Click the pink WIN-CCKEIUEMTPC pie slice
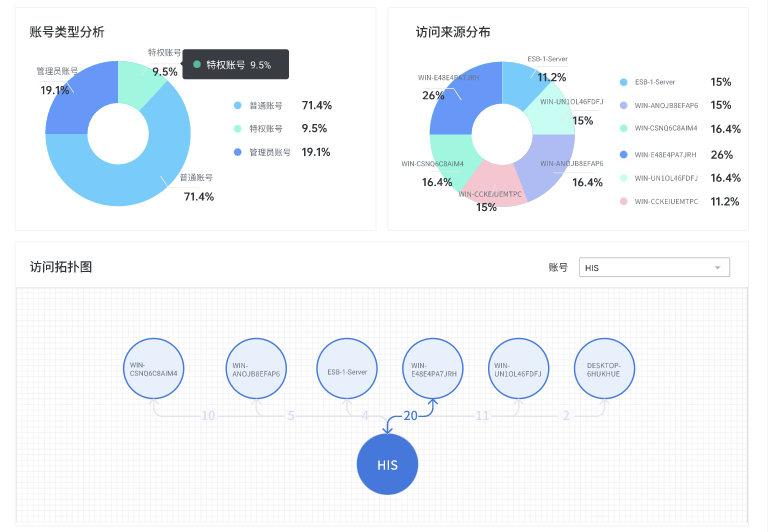 tap(490, 187)
